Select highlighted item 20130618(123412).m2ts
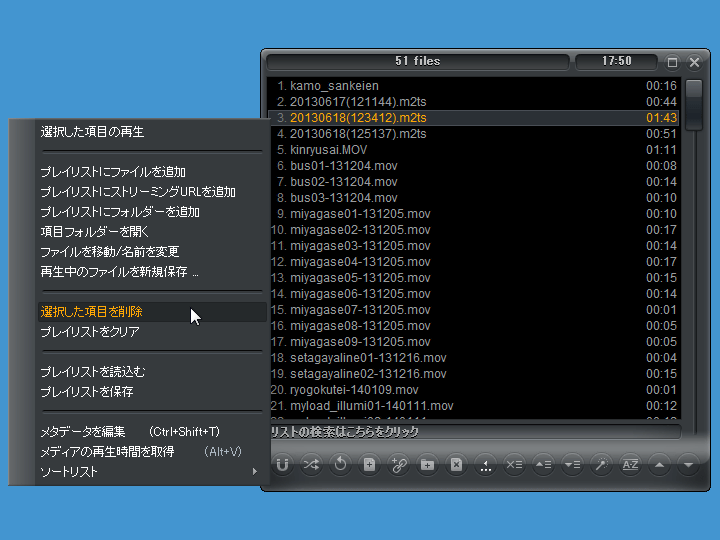720x540 pixels. (474, 118)
